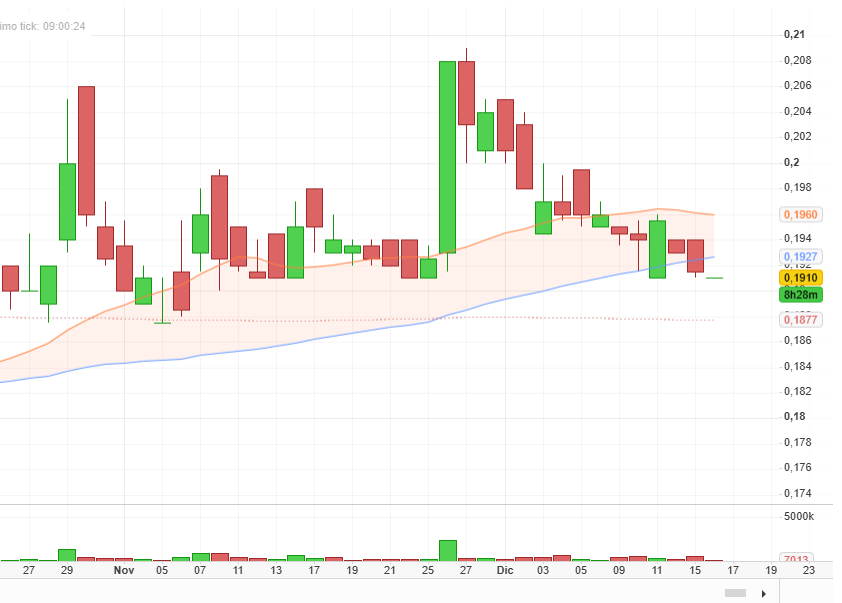Click the 15 date label on the axis
842x603 pixels.
[x=695, y=570]
